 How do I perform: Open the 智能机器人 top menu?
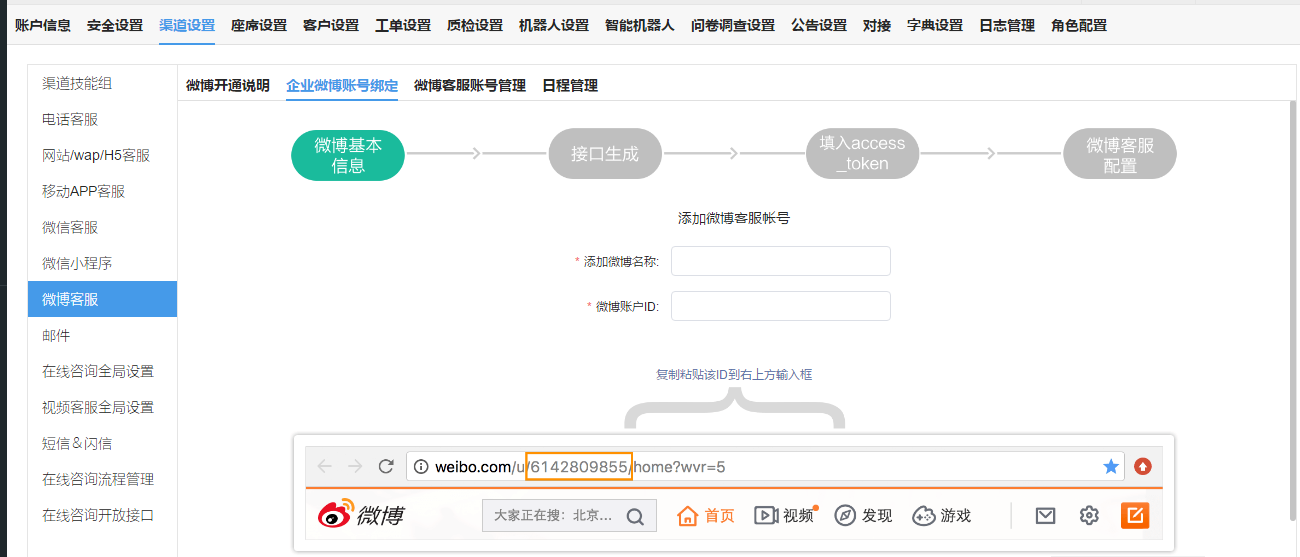(x=640, y=25)
